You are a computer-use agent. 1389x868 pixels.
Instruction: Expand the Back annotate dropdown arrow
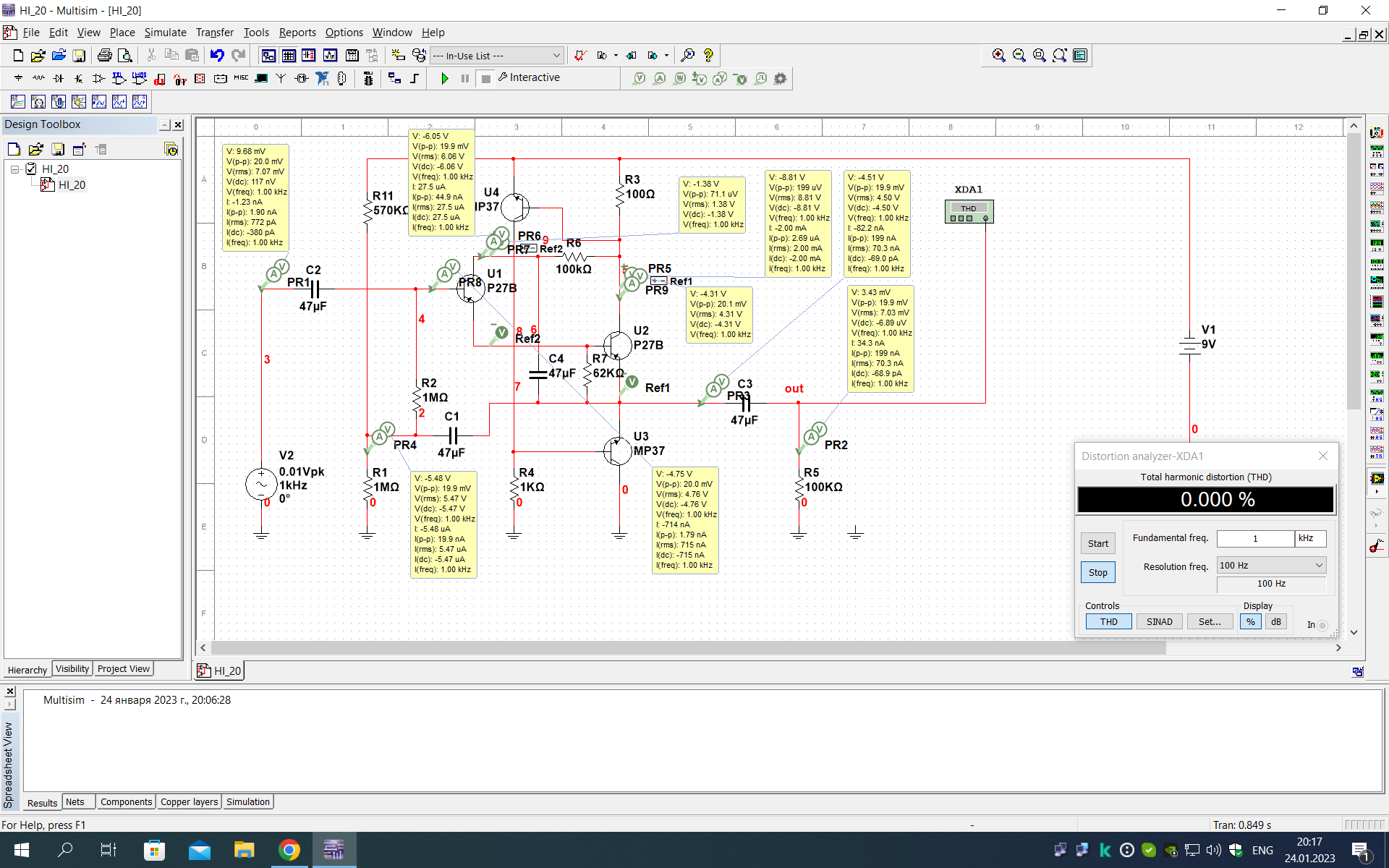coord(616,55)
